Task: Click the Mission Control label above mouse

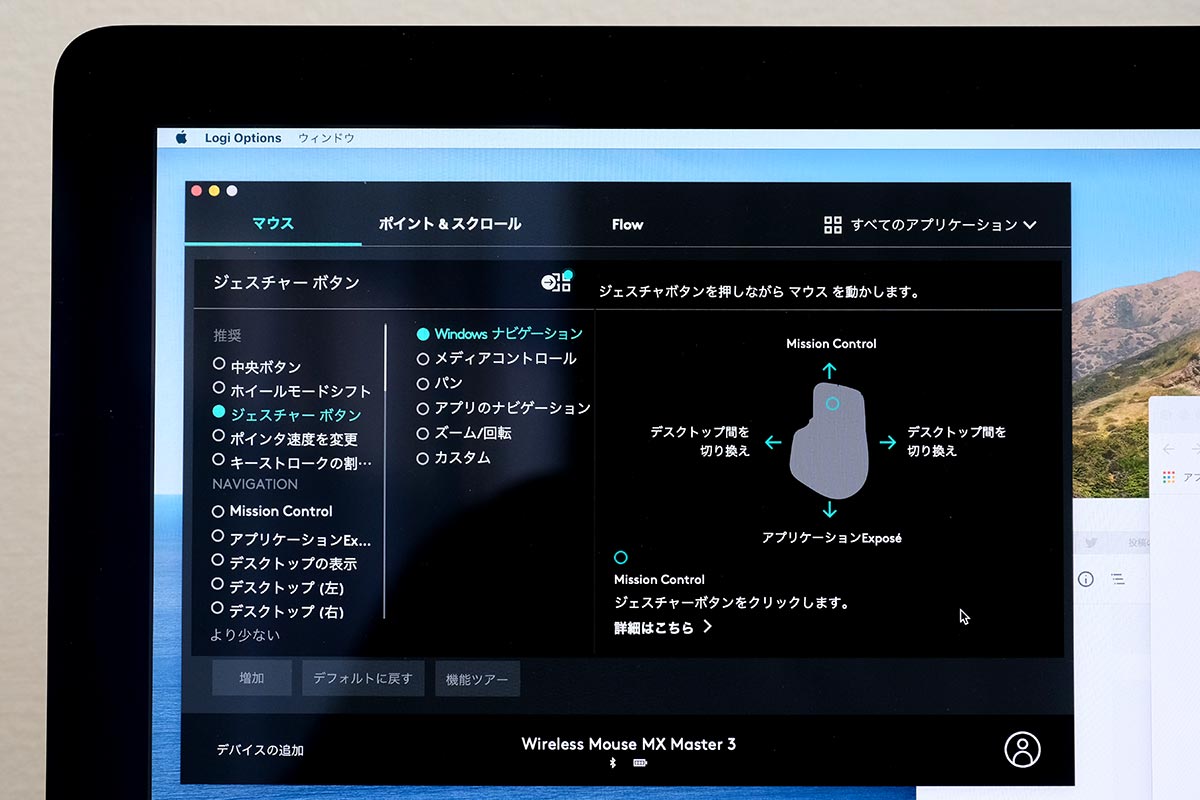Action: click(831, 344)
